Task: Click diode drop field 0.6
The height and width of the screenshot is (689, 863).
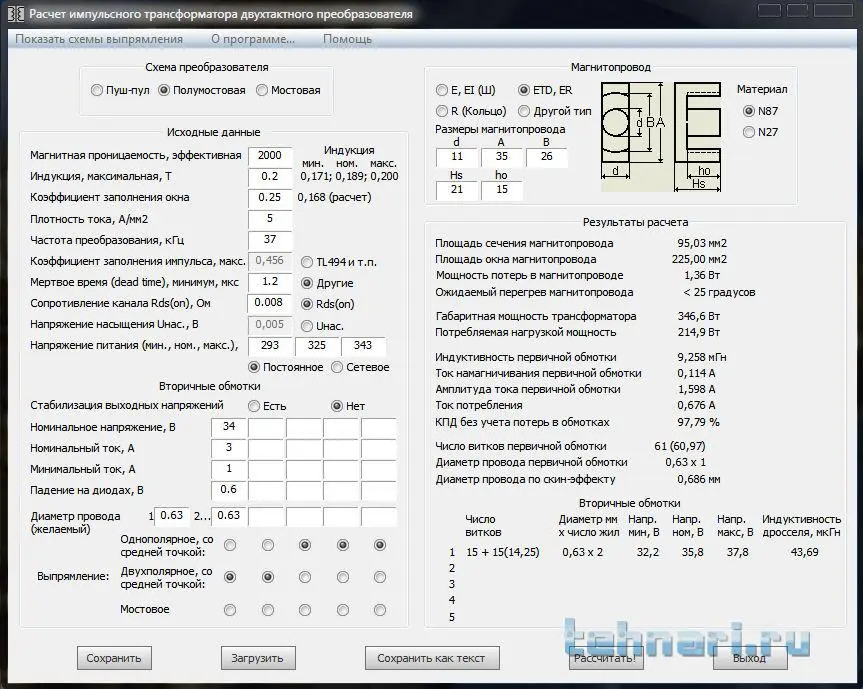Action: click(x=229, y=490)
